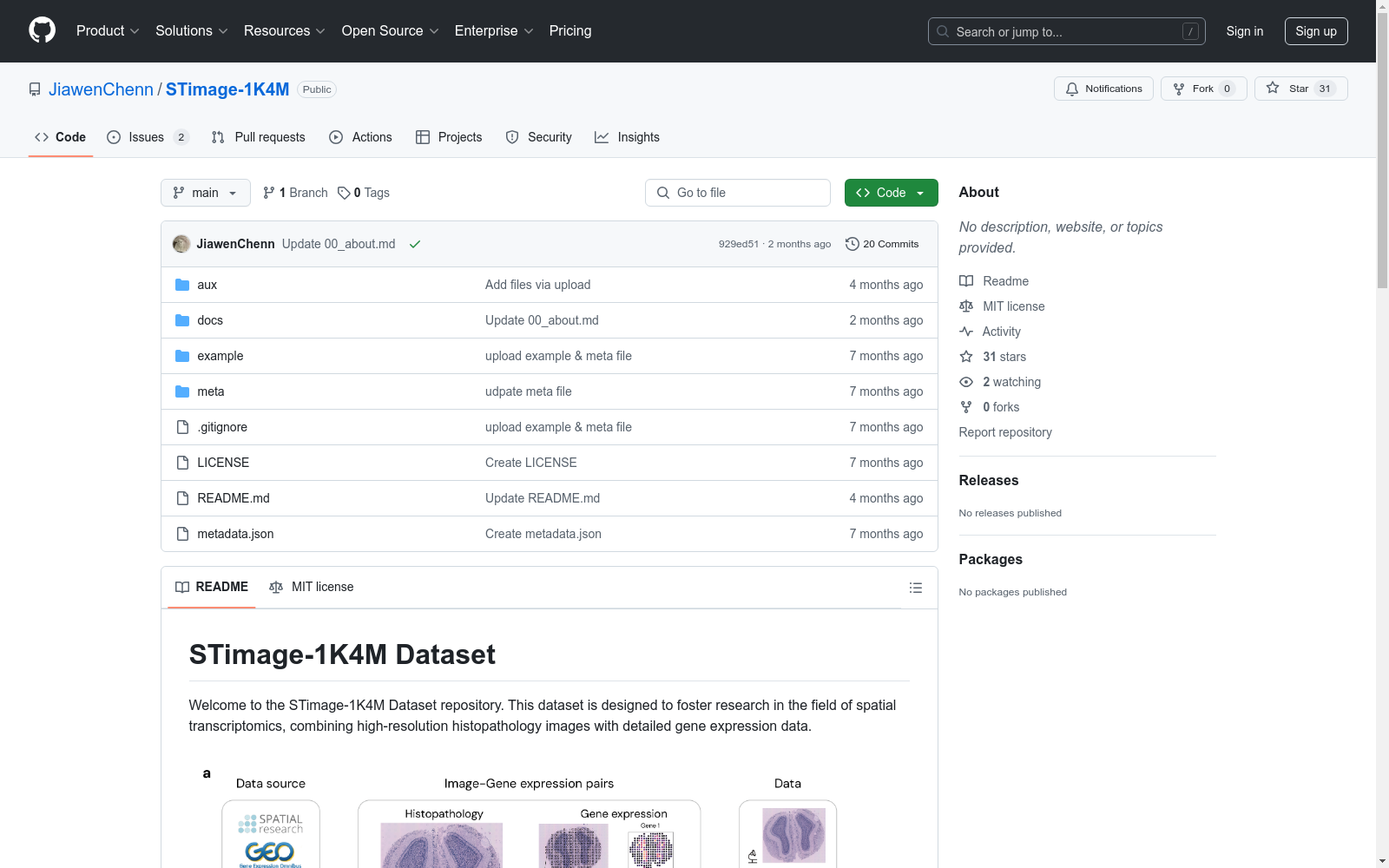Open commit hash 929ed51
The image size is (1389, 868).
tap(739, 244)
